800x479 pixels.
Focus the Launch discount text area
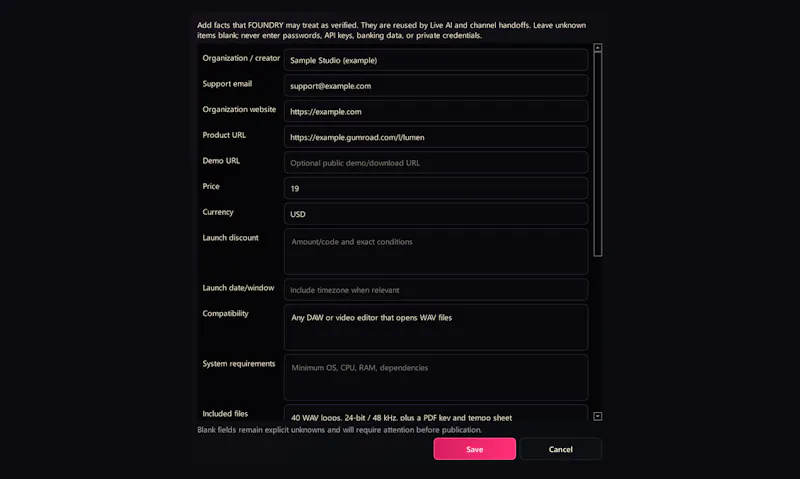click(x=436, y=251)
